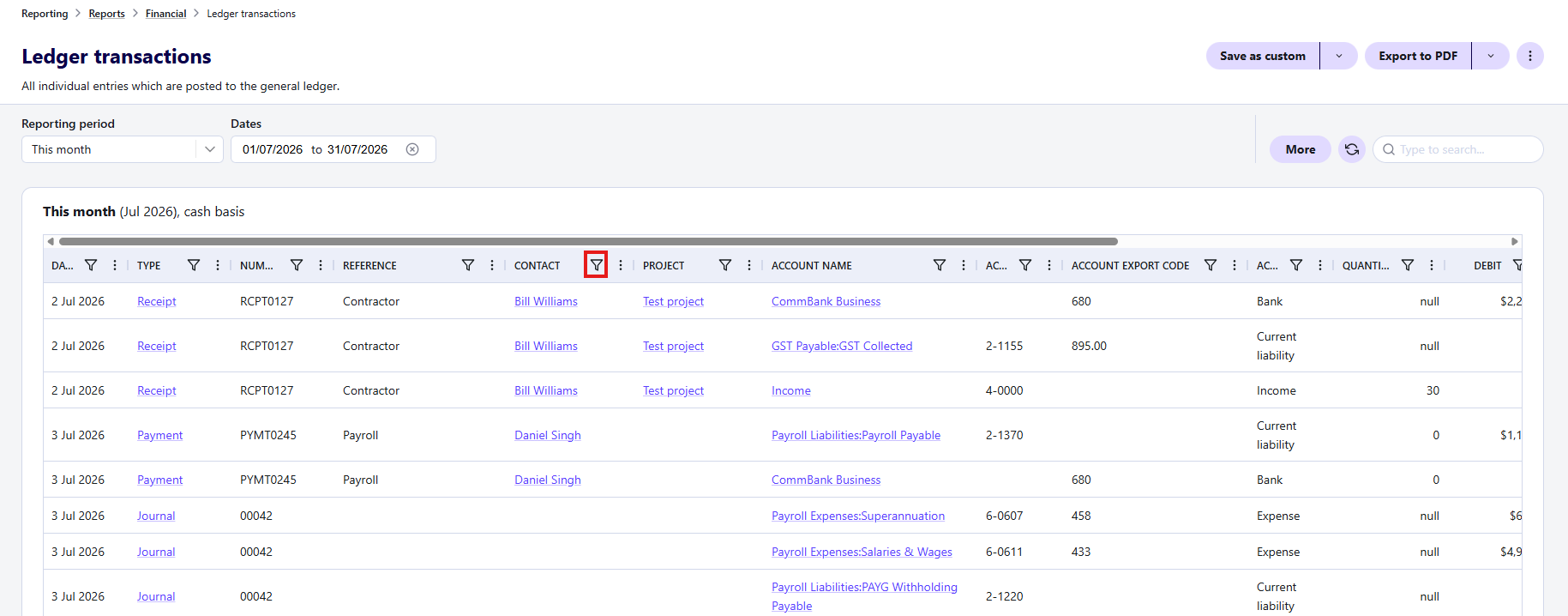1568x616 pixels.
Task: Clear the selected date range
Action: pos(412,149)
